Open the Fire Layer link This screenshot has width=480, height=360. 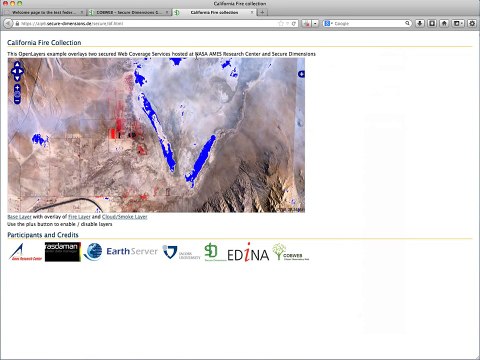[x=79, y=217]
